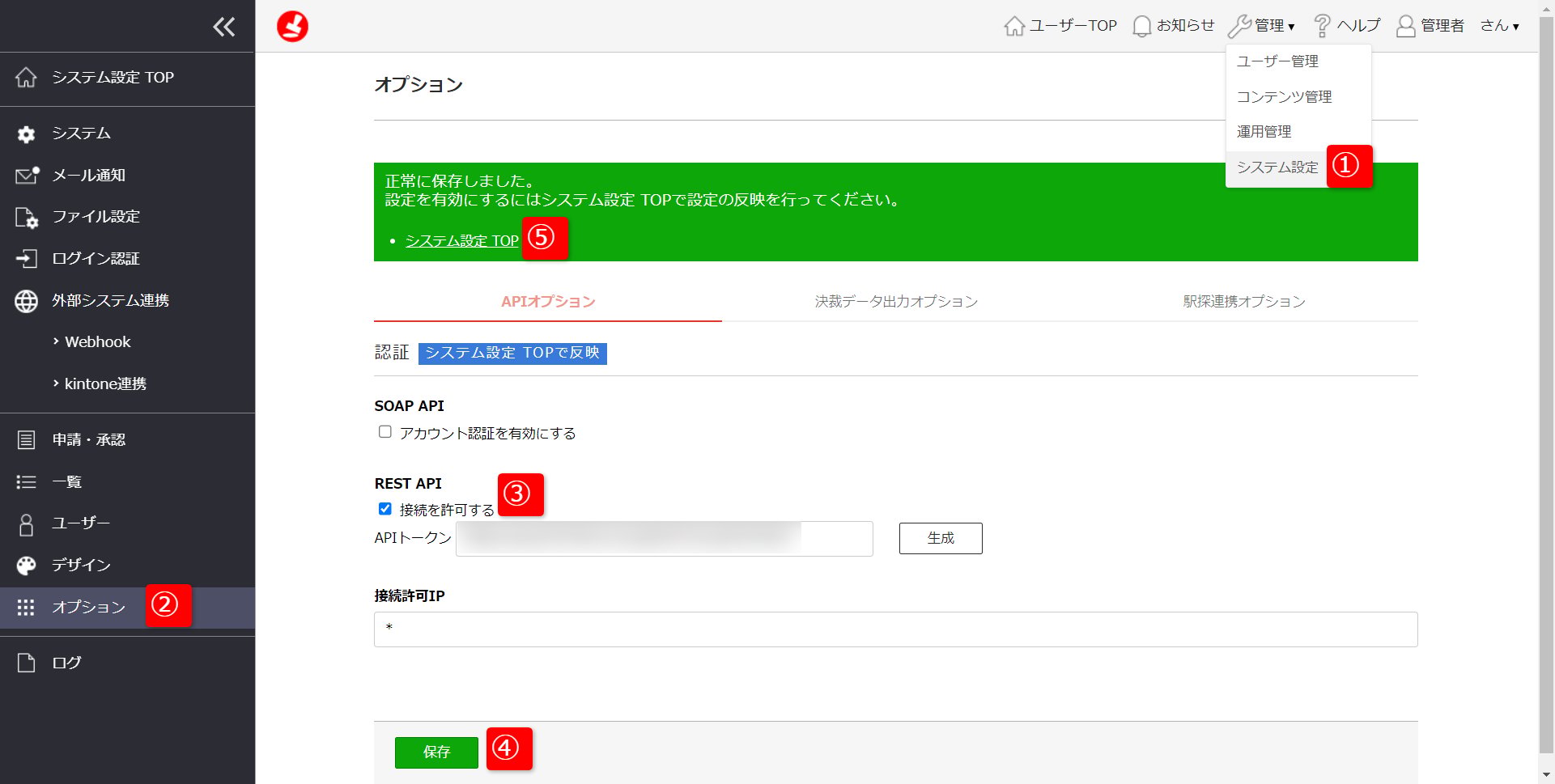Collapse the sidebar with double-chevron icon
The image size is (1555, 784).
(224, 27)
